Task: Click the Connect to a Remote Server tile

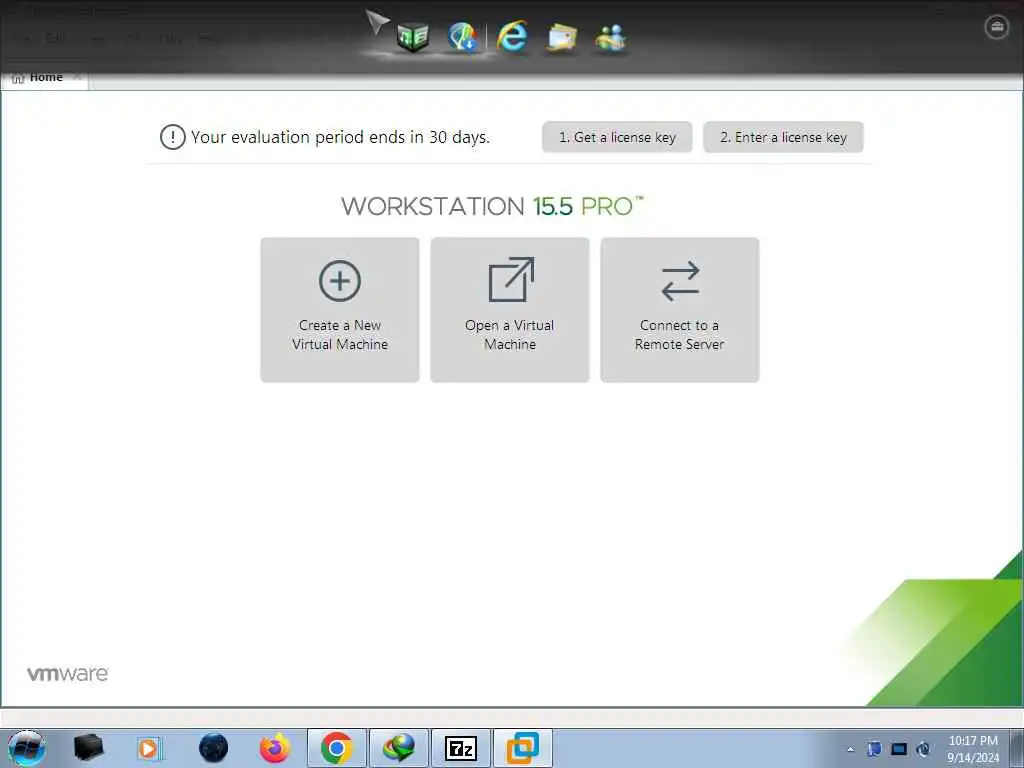Action: coord(679,310)
